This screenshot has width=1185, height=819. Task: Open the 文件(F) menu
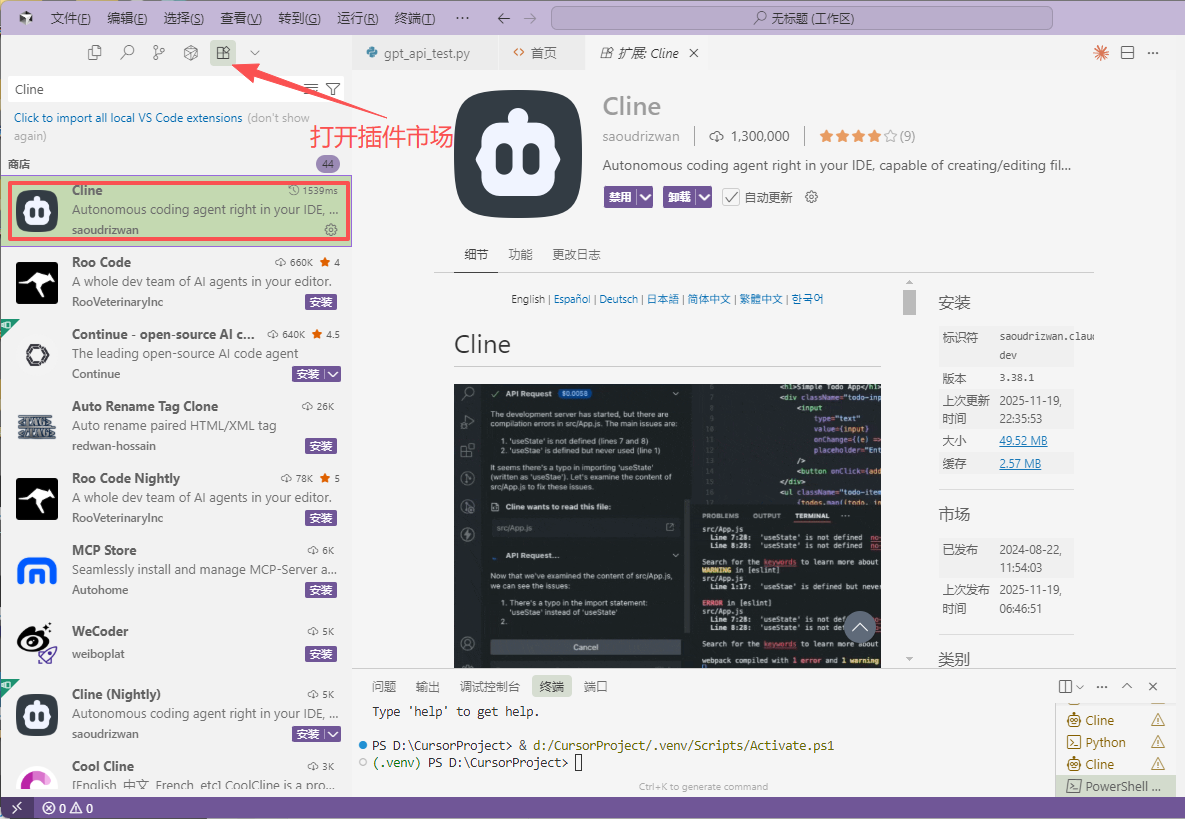tap(70, 18)
